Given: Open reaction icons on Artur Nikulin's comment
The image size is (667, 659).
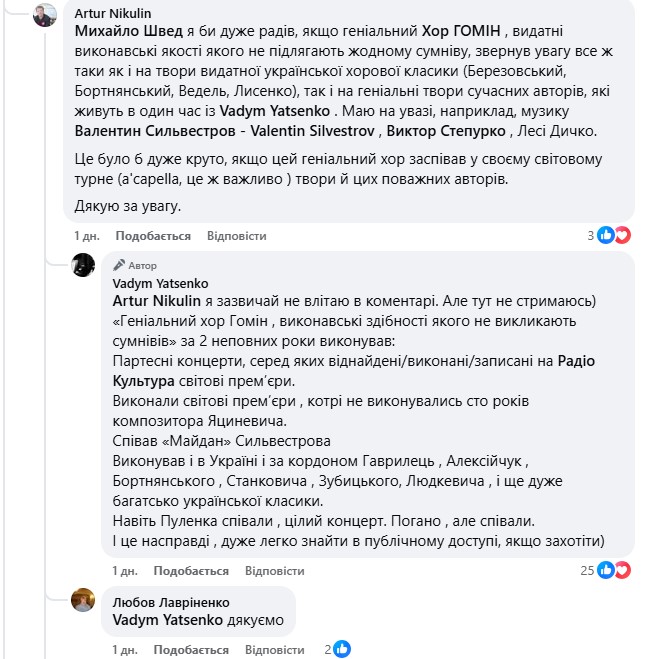Looking at the screenshot, I should pyautogui.click(x=613, y=235).
